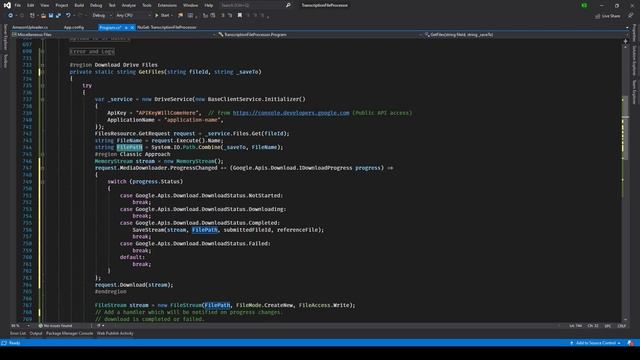Screen dimensions: 640x360
Task: Click the send feedback icon beside Live Share
Action: (x=630, y=16)
